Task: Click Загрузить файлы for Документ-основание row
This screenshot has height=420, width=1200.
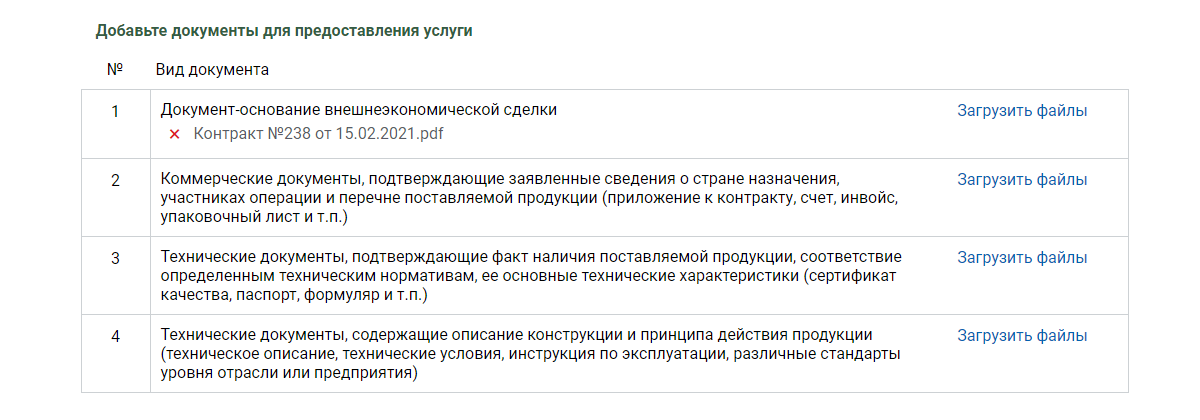Action: [1022, 111]
